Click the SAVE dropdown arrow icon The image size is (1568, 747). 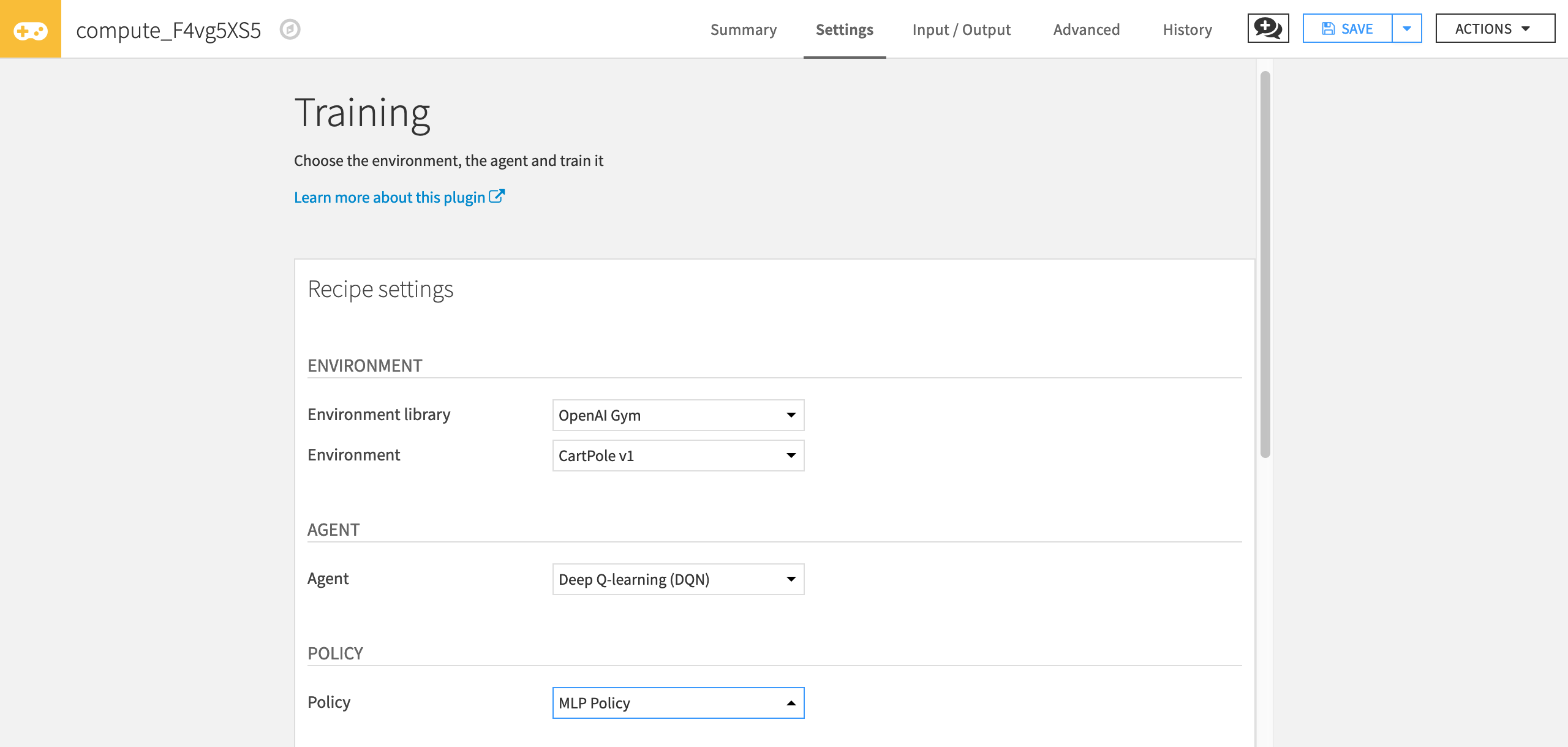[x=1406, y=28]
